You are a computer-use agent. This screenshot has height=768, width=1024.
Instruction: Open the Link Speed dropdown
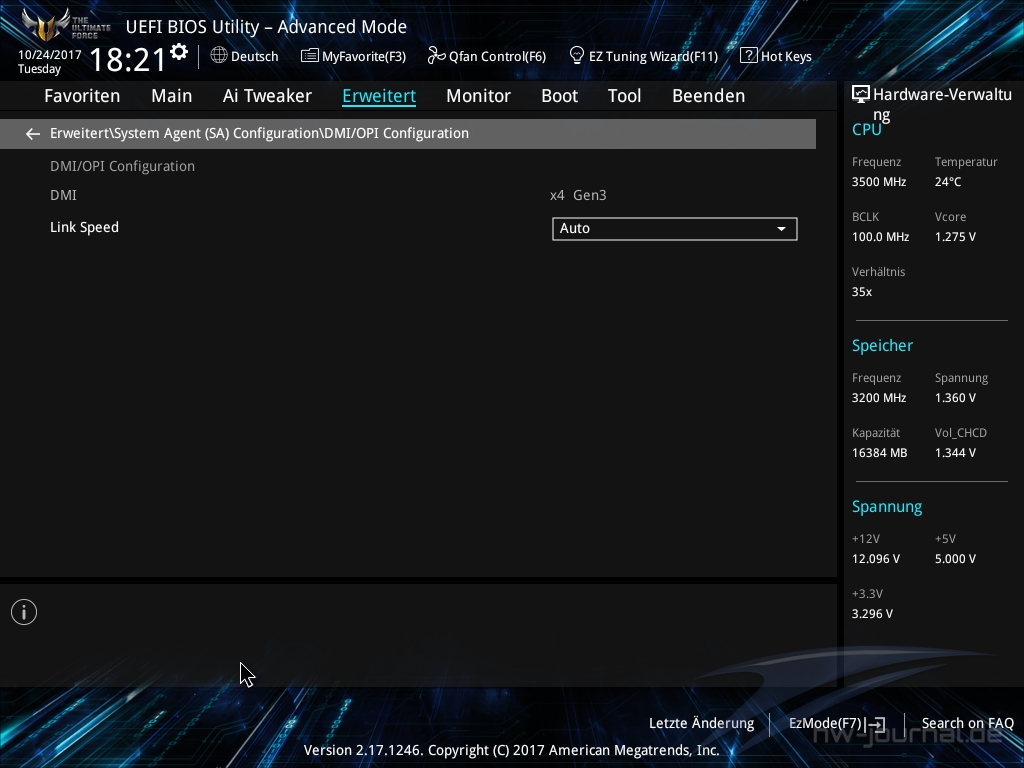pos(675,229)
